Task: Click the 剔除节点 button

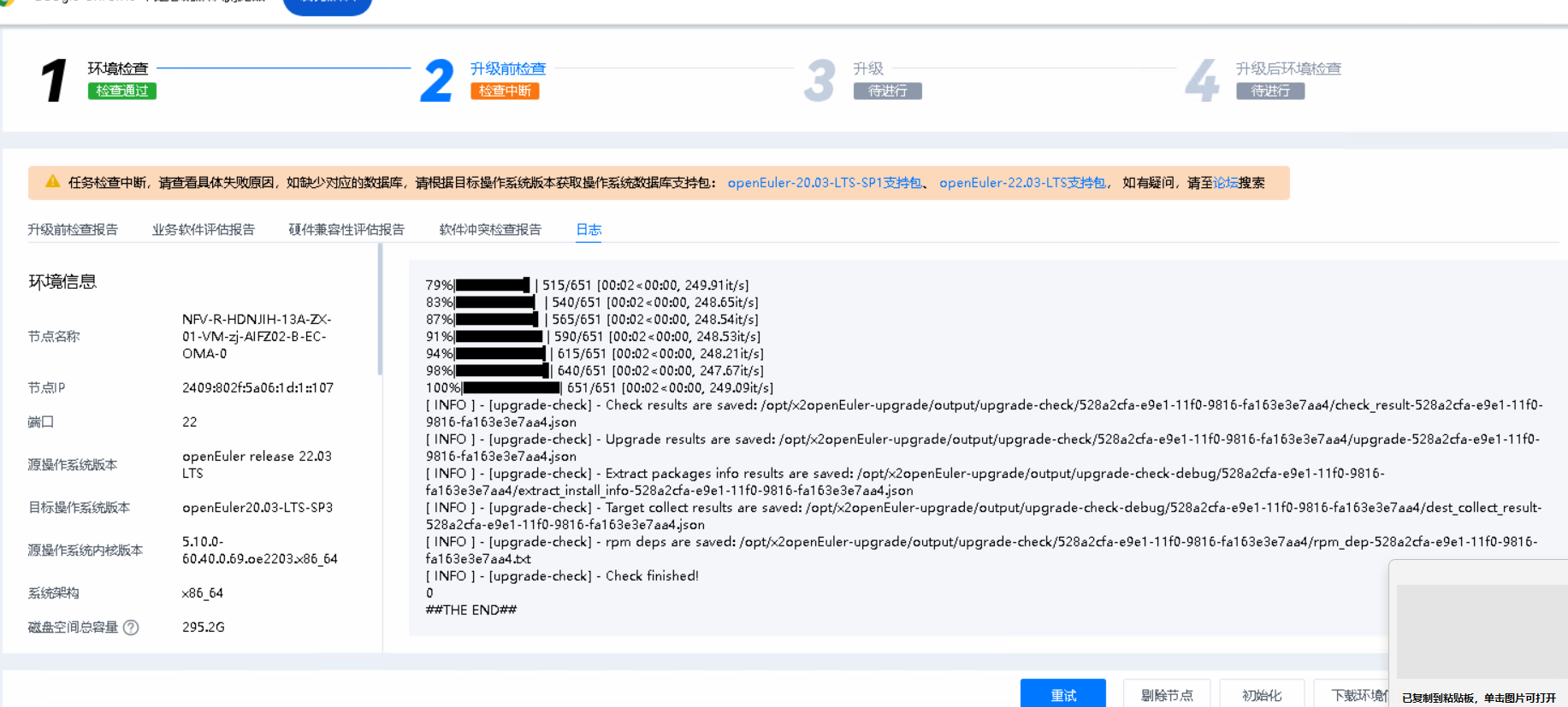Action: [x=1167, y=694]
